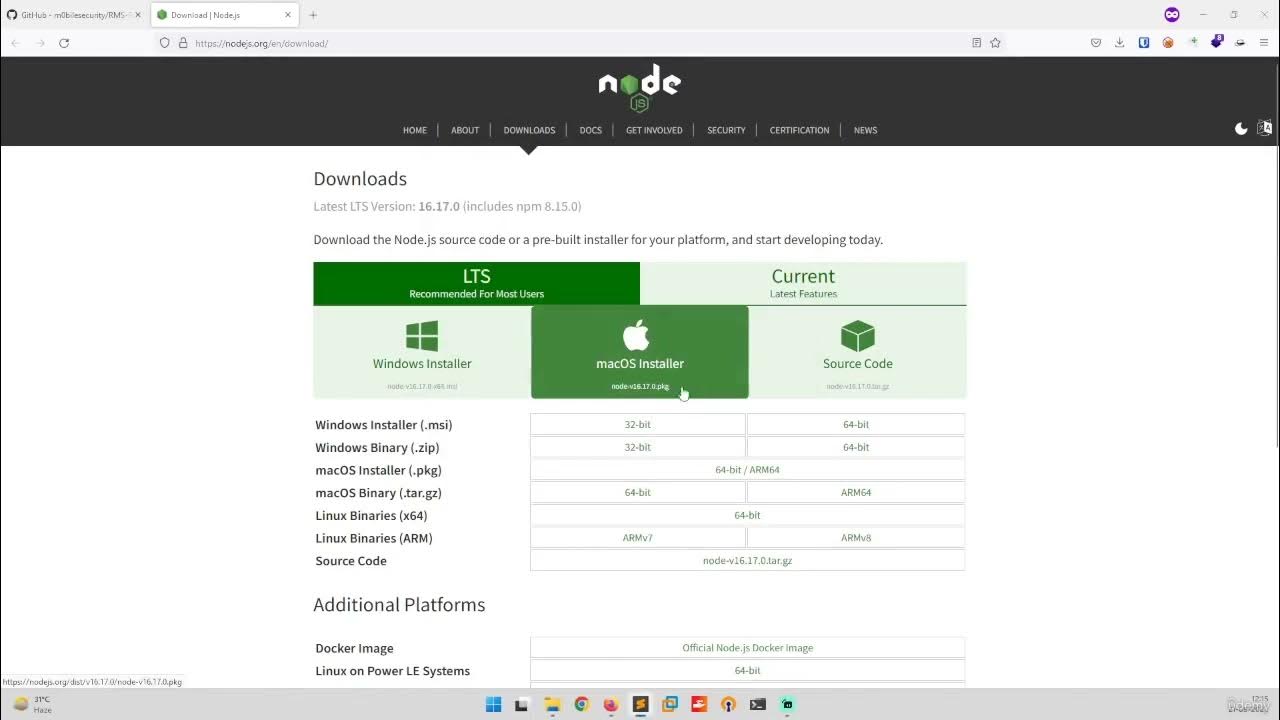Select the Current release tab
Image resolution: width=1280 pixels, height=720 pixels.
pos(803,283)
